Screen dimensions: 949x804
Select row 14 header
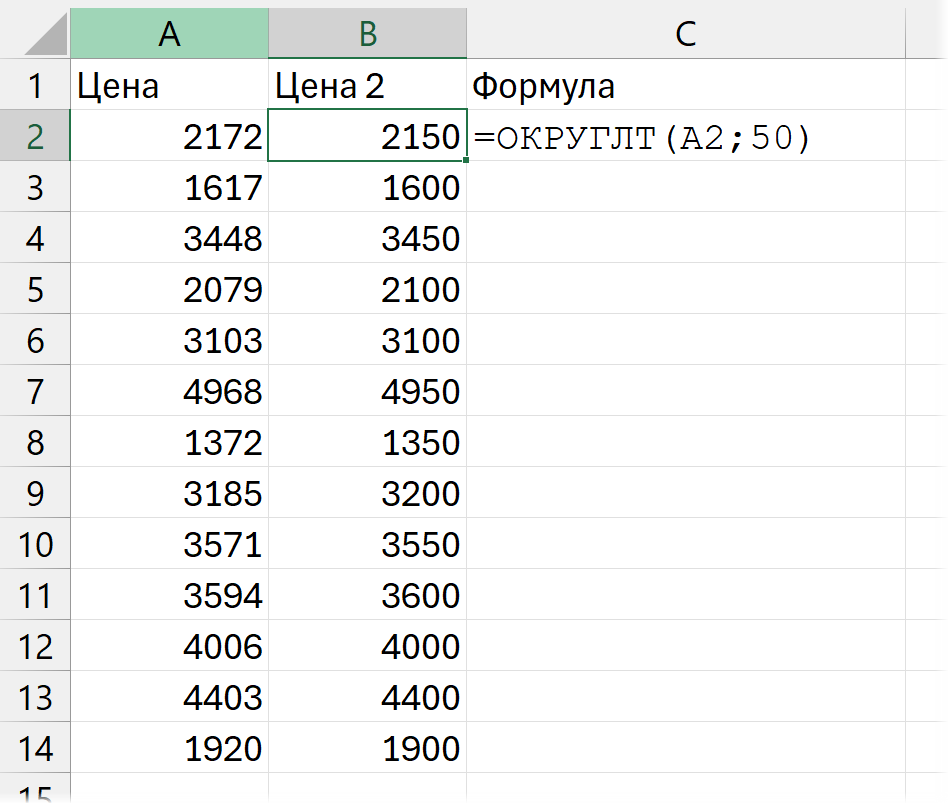pyautogui.click(x=35, y=748)
